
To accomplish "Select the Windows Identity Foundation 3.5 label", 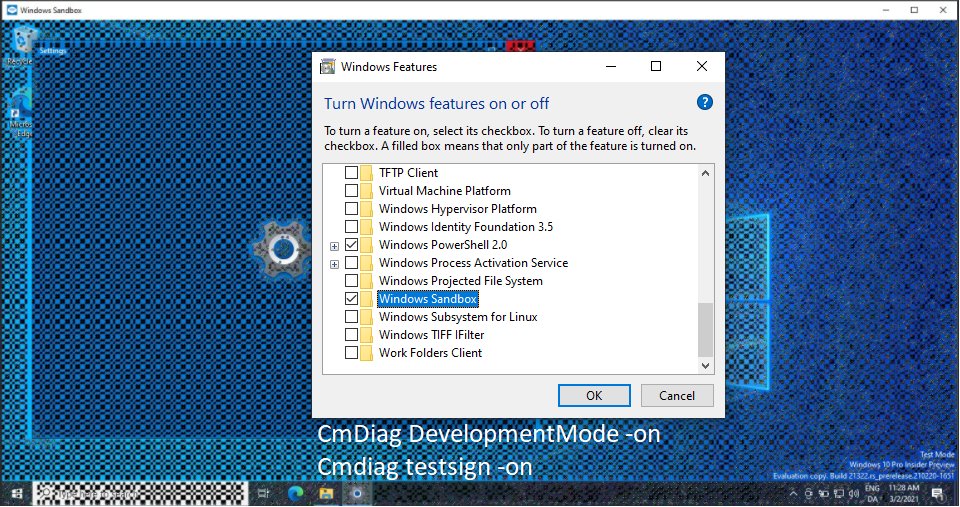I will pyautogui.click(x=466, y=227).
